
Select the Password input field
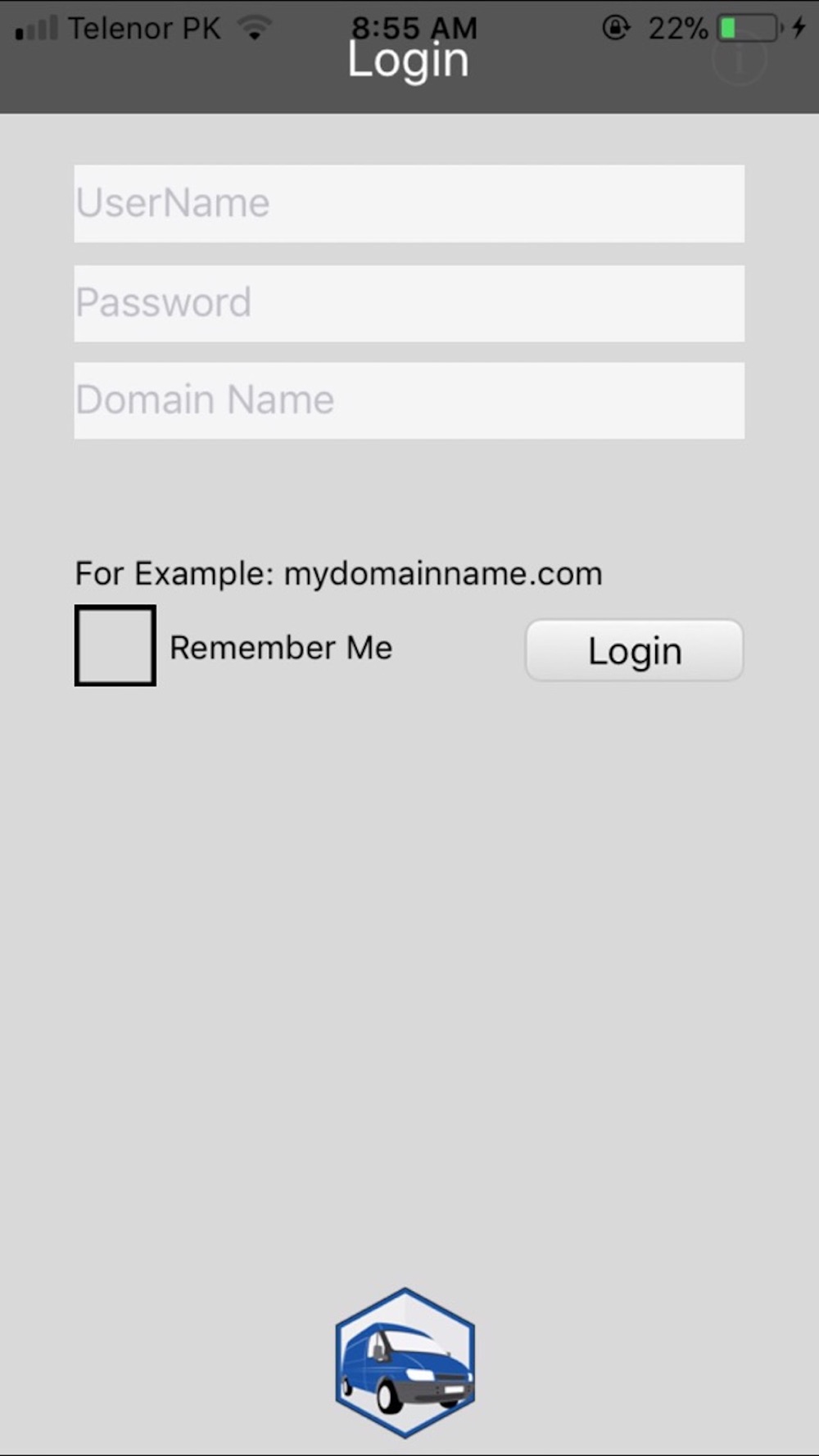[409, 303]
